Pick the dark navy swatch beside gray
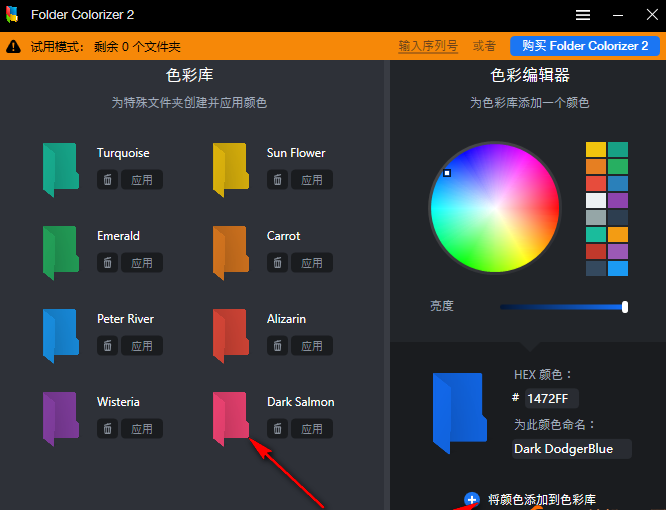Viewport: 666px width, 510px height. (x=618, y=217)
